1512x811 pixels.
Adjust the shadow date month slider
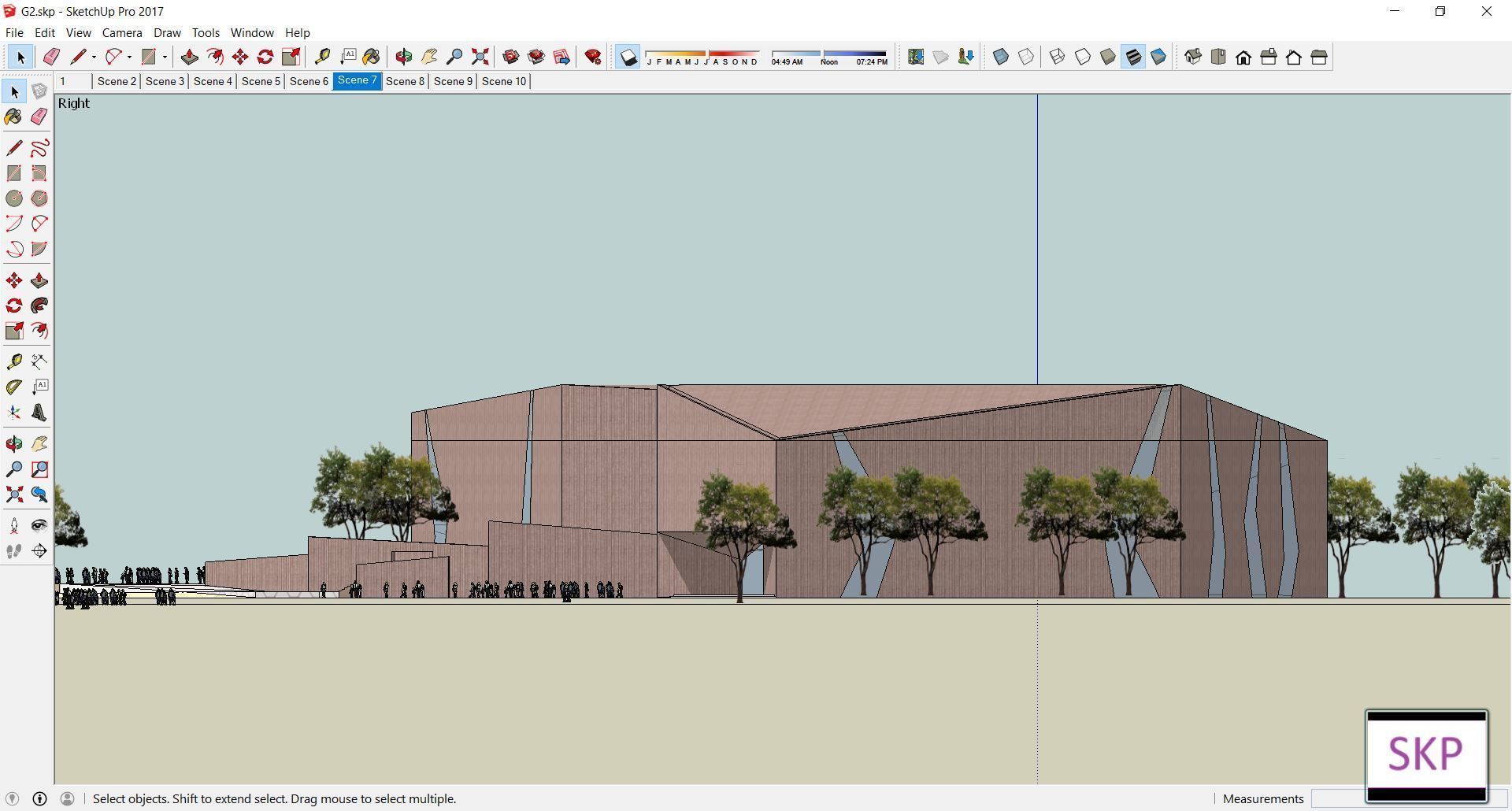pos(702,57)
